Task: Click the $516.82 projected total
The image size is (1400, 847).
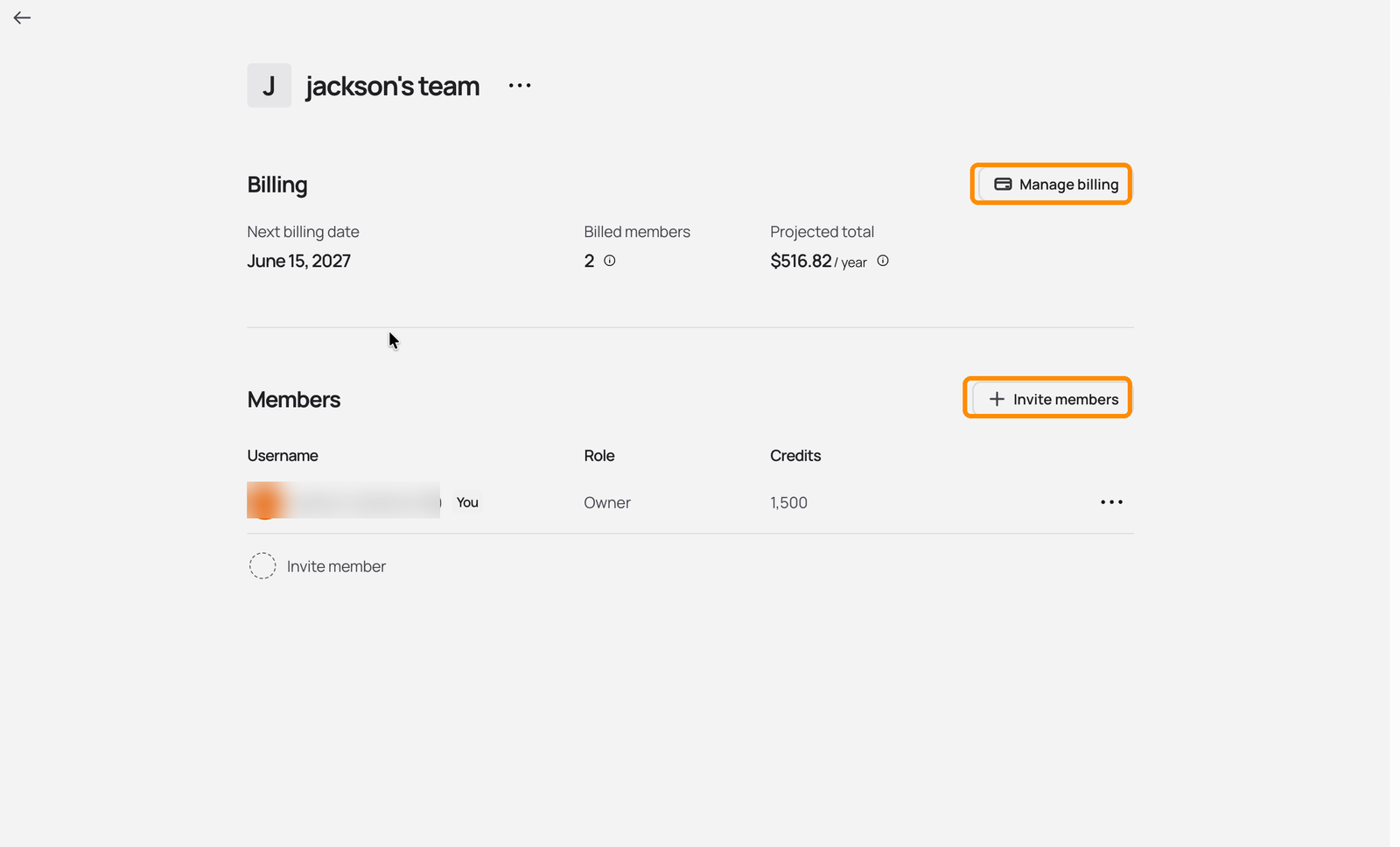Action: coord(801,261)
